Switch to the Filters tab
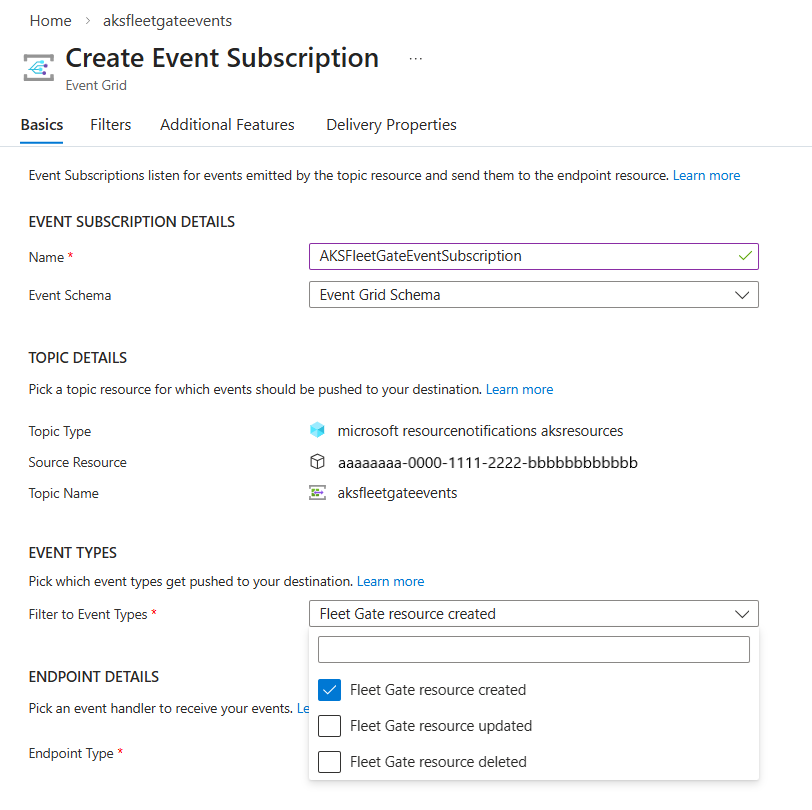Screen dimensions: 812x810 point(110,125)
